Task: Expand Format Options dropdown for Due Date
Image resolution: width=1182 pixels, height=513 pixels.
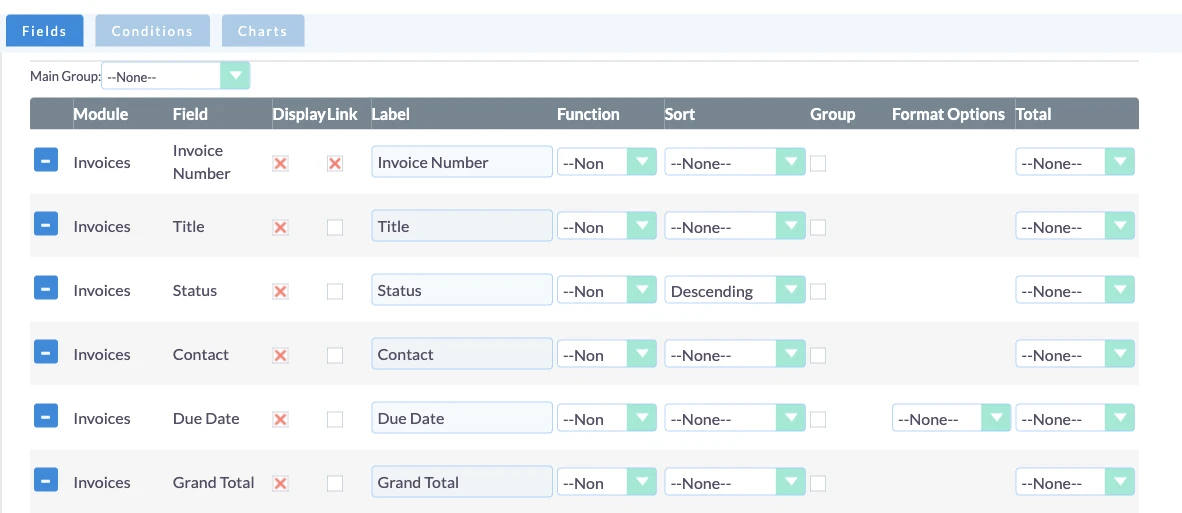Action: point(951,419)
